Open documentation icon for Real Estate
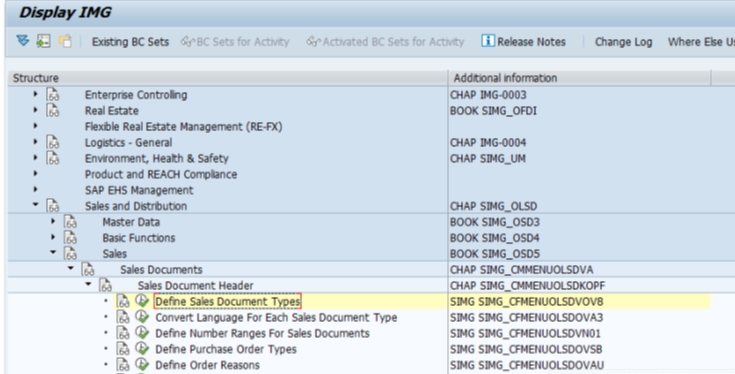 pyautogui.click(x=52, y=111)
